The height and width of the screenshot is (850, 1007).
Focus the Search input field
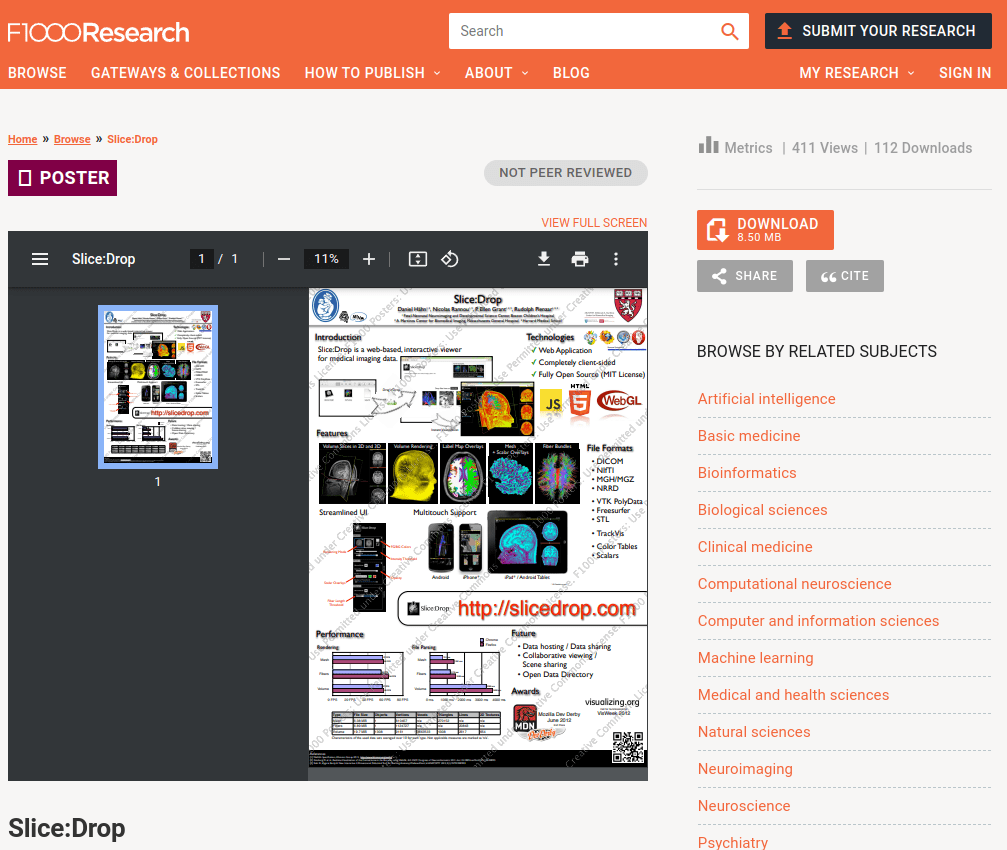pos(584,31)
